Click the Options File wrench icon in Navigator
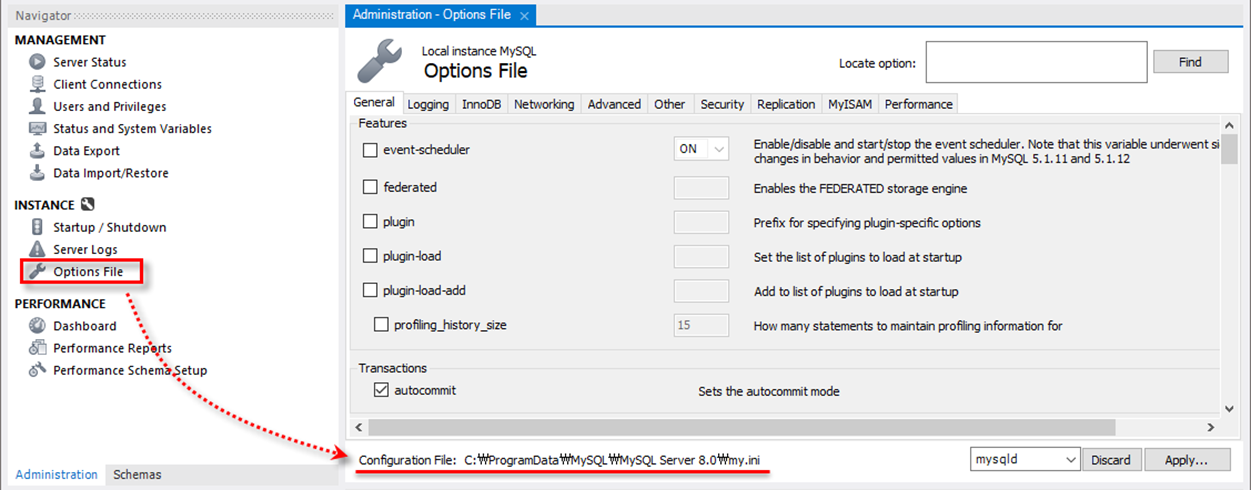Image resolution: width=1251 pixels, height=490 pixels. coord(37,271)
